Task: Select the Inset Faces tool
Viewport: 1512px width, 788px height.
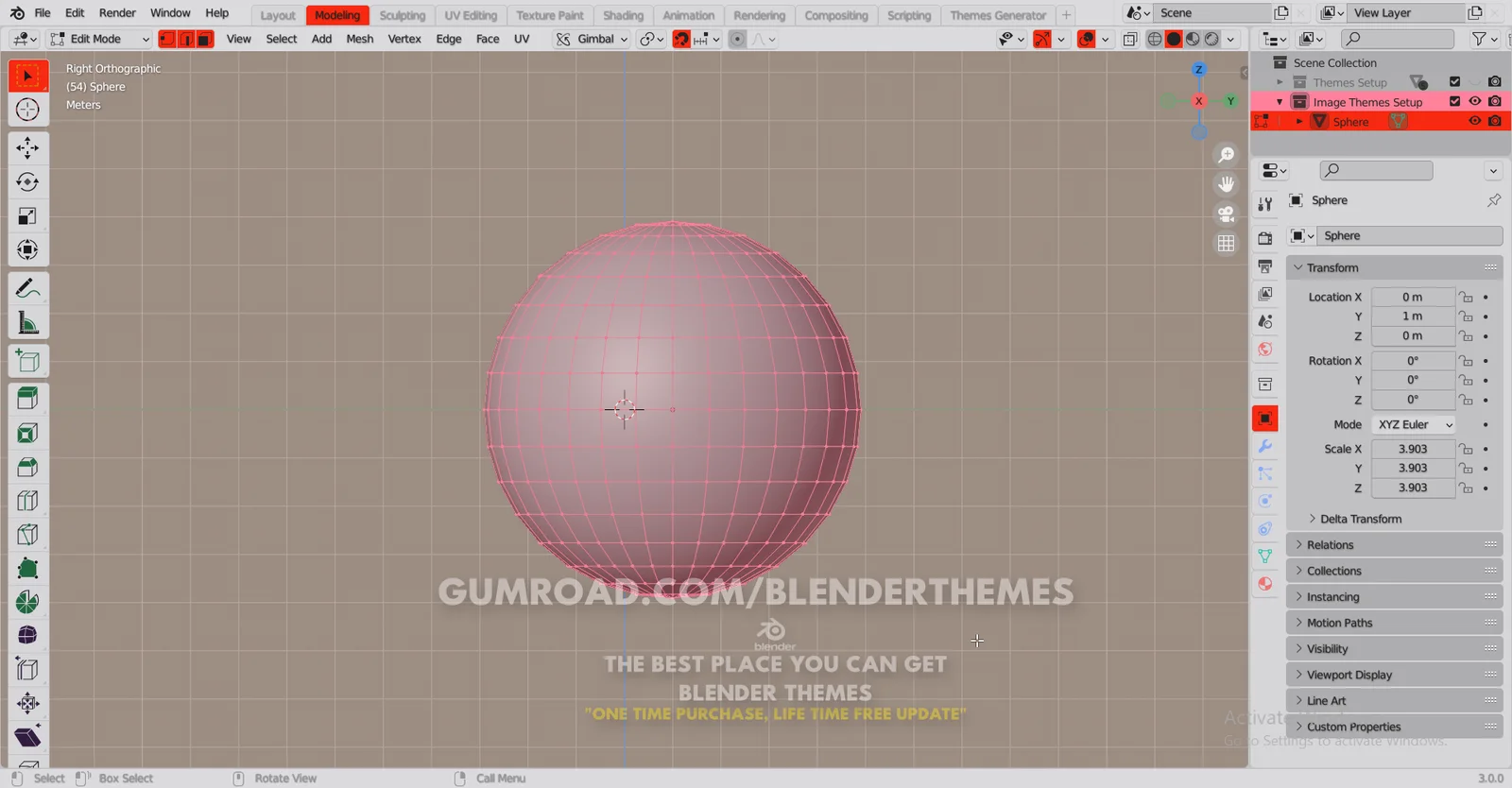Action: pos(27,433)
